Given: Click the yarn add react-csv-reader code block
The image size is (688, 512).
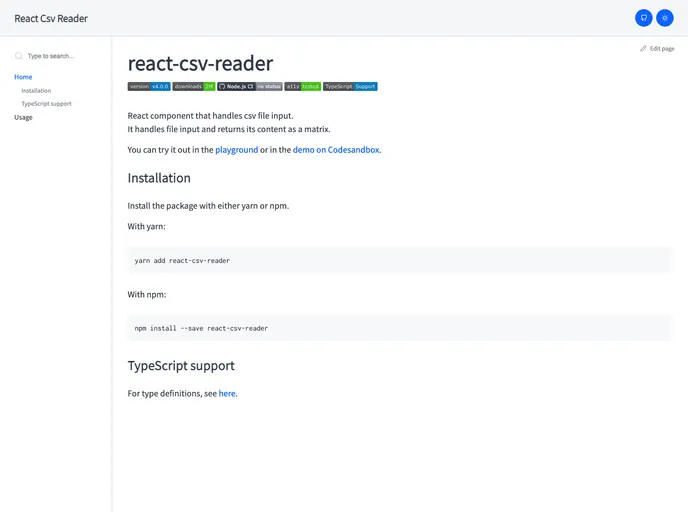Looking at the screenshot, I should pos(400,261).
